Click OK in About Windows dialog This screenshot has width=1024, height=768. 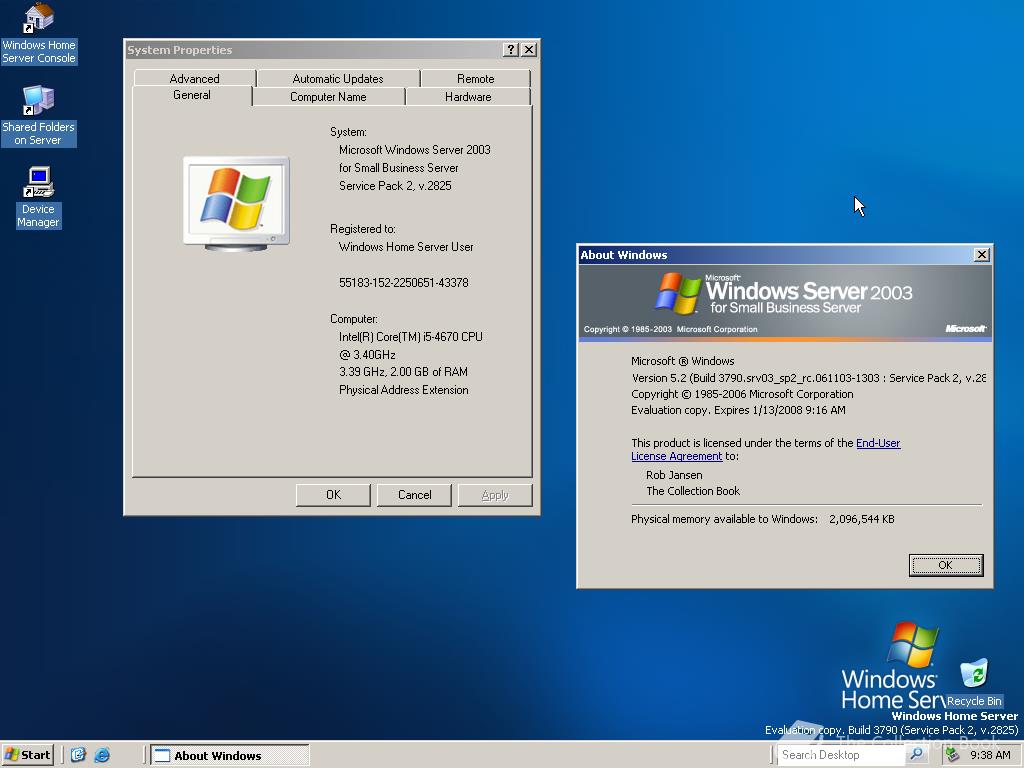946,565
